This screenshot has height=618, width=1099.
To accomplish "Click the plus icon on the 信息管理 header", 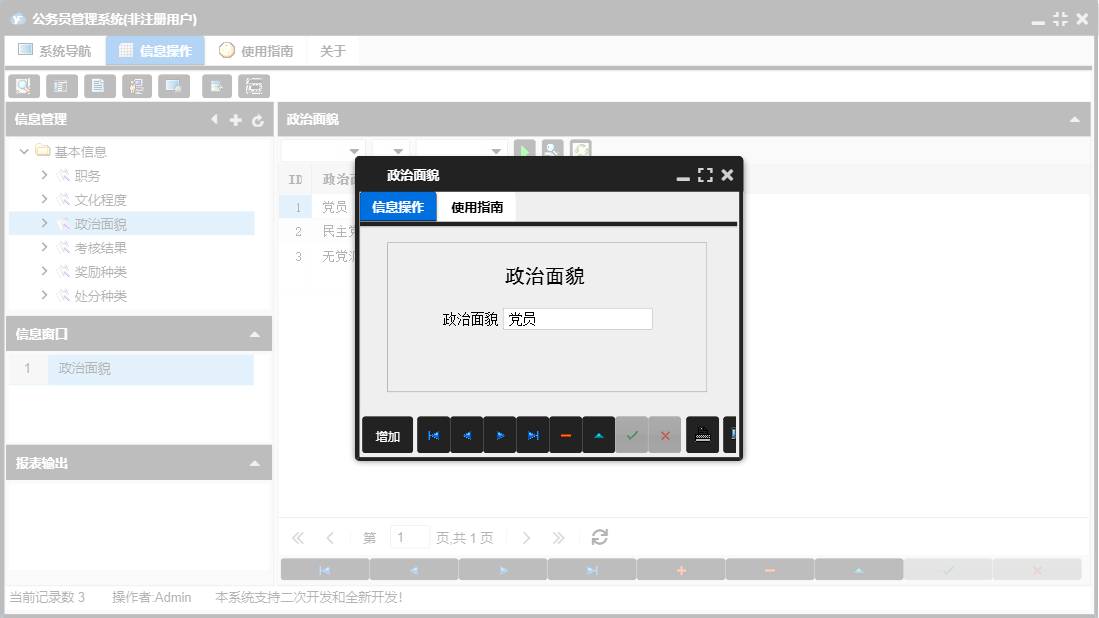I will click(x=235, y=119).
